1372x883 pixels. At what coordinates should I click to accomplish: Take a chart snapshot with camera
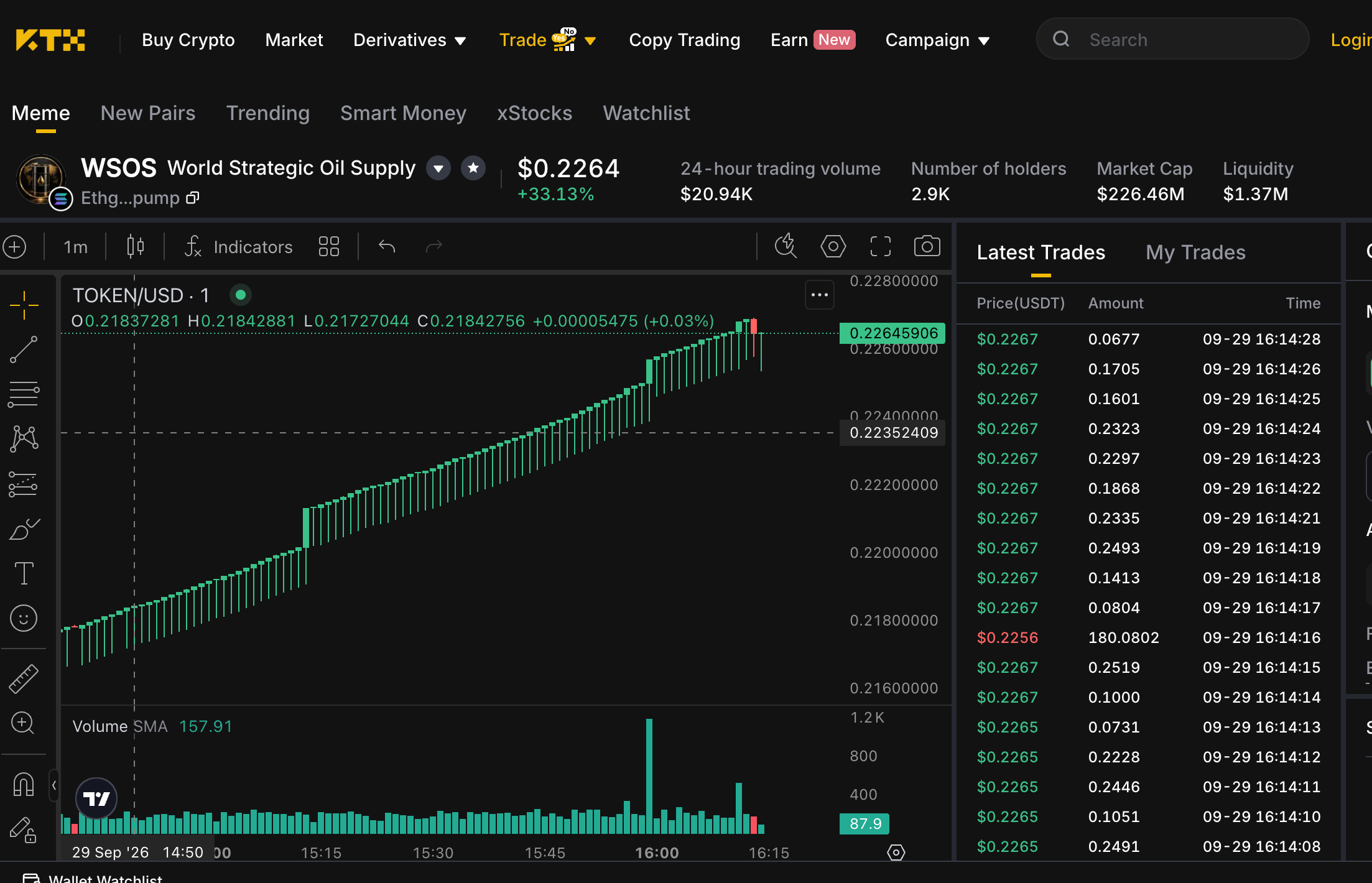point(927,246)
